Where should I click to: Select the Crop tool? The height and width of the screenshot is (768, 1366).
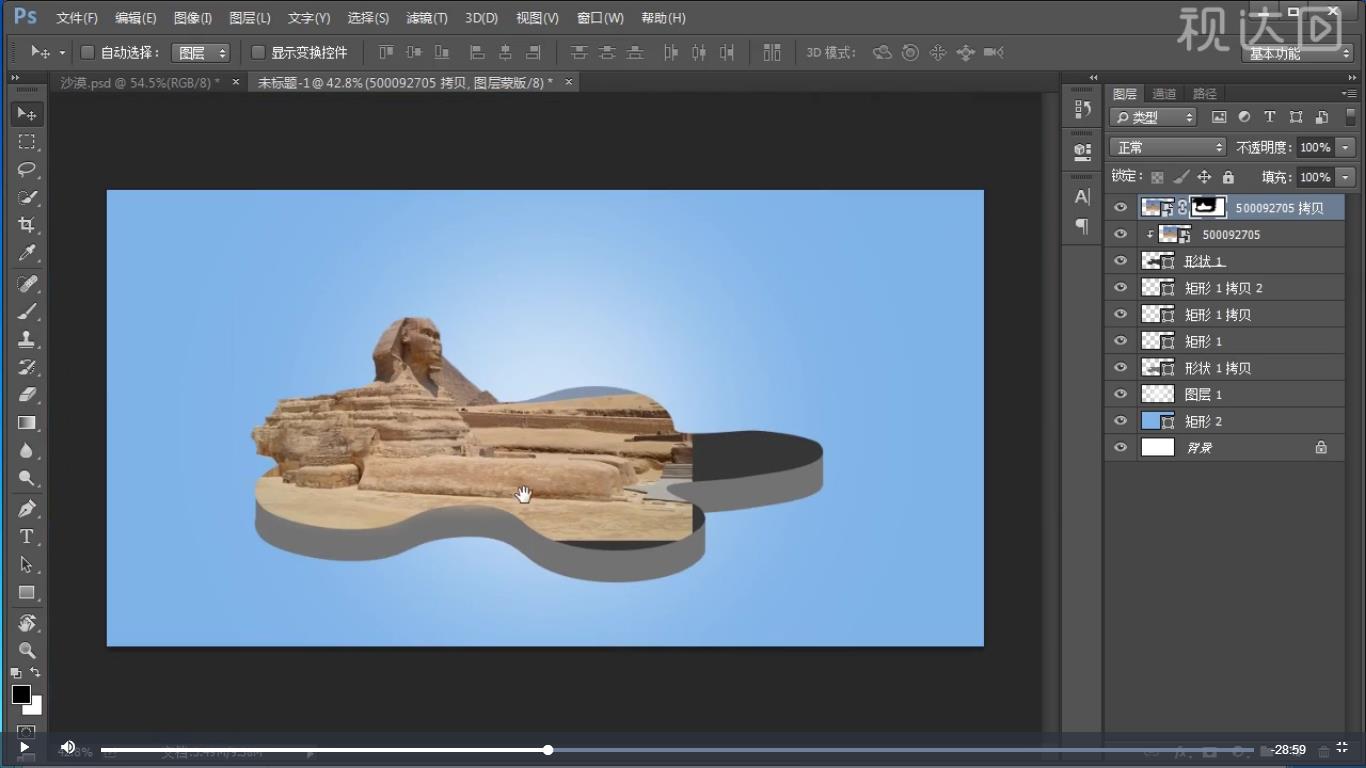click(x=27, y=225)
